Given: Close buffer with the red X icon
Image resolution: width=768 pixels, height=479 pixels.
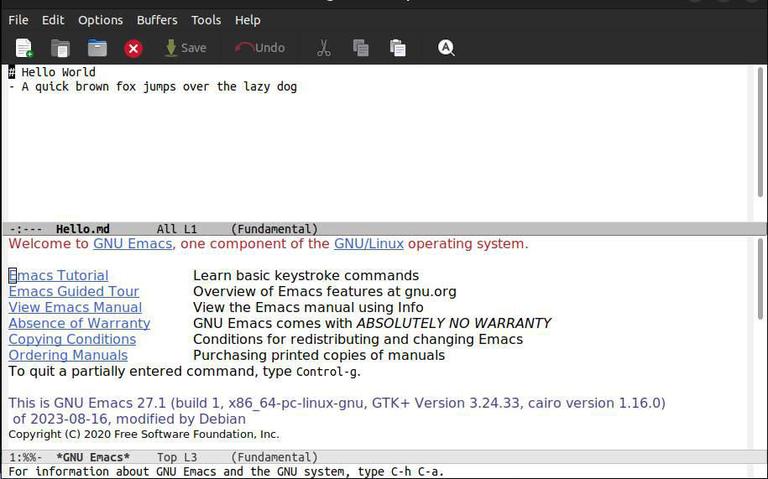Looking at the screenshot, I should point(133,48).
